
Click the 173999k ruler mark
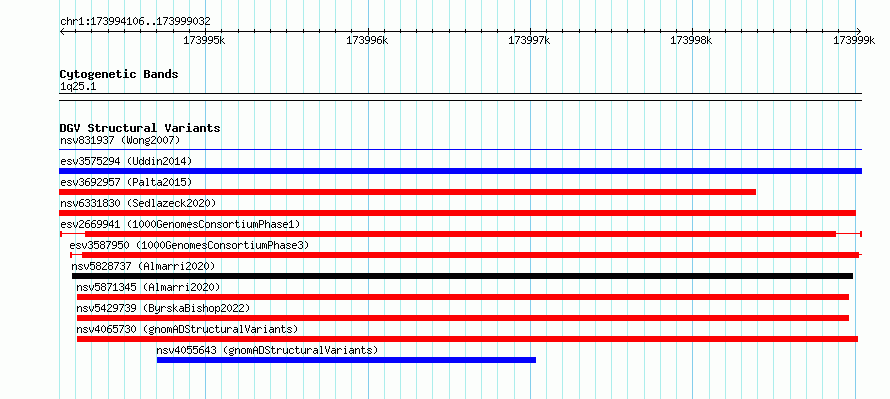[854, 41]
